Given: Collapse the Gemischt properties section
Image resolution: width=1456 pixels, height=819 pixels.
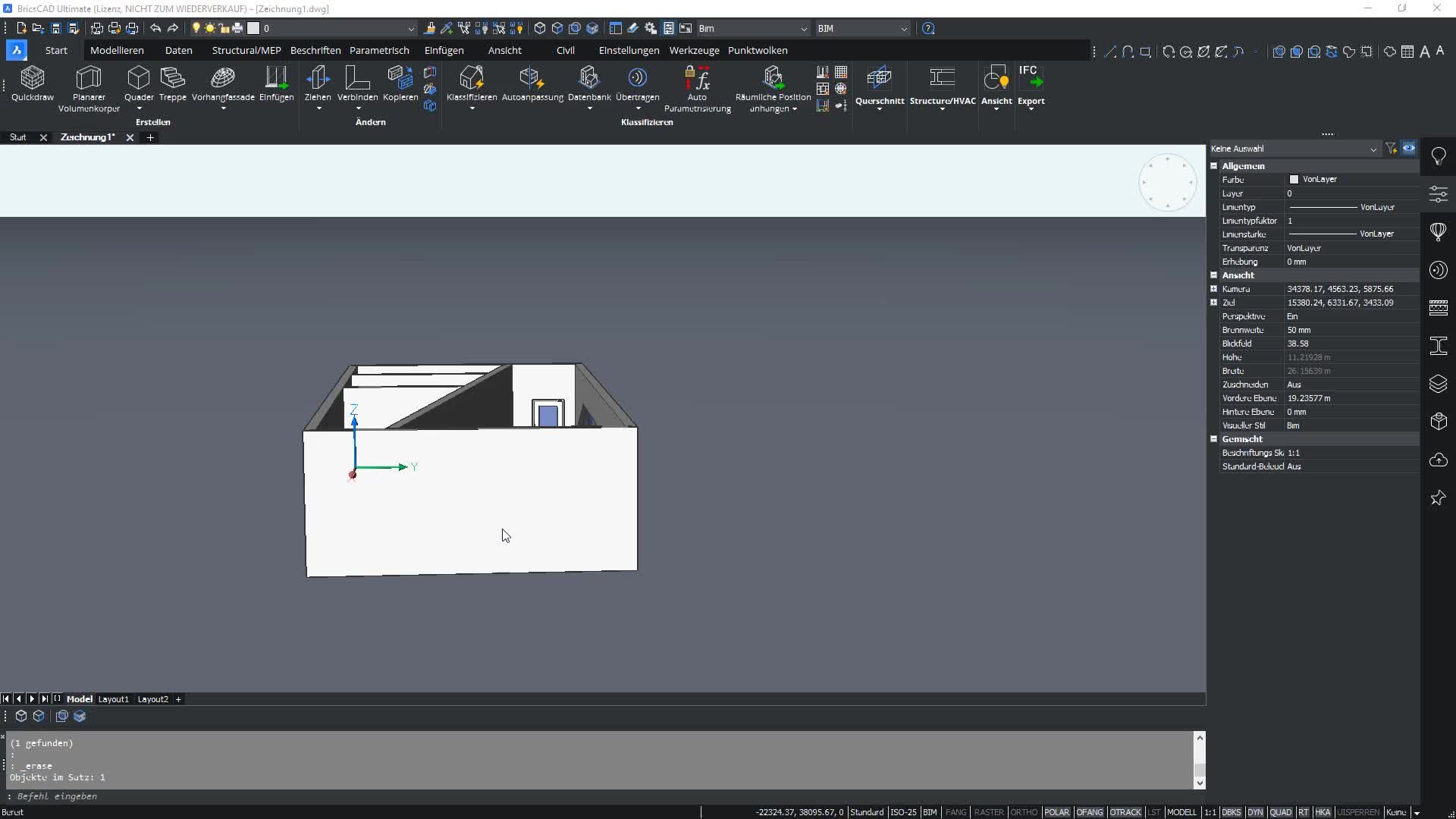Looking at the screenshot, I should click(x=1213, y=439).
